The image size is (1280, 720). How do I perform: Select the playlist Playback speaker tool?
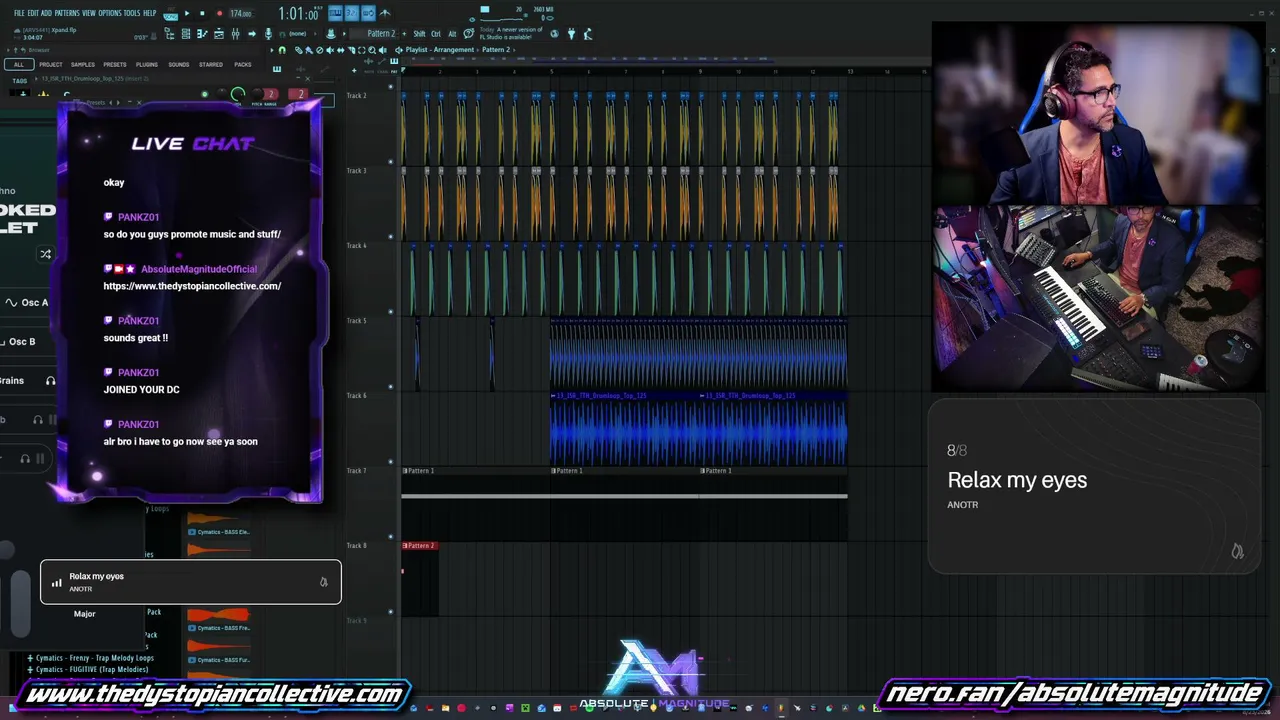point(384,50)
